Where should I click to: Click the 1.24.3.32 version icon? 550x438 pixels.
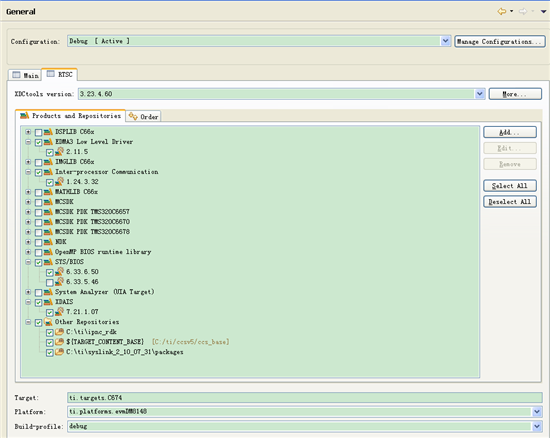coord(59,182)
